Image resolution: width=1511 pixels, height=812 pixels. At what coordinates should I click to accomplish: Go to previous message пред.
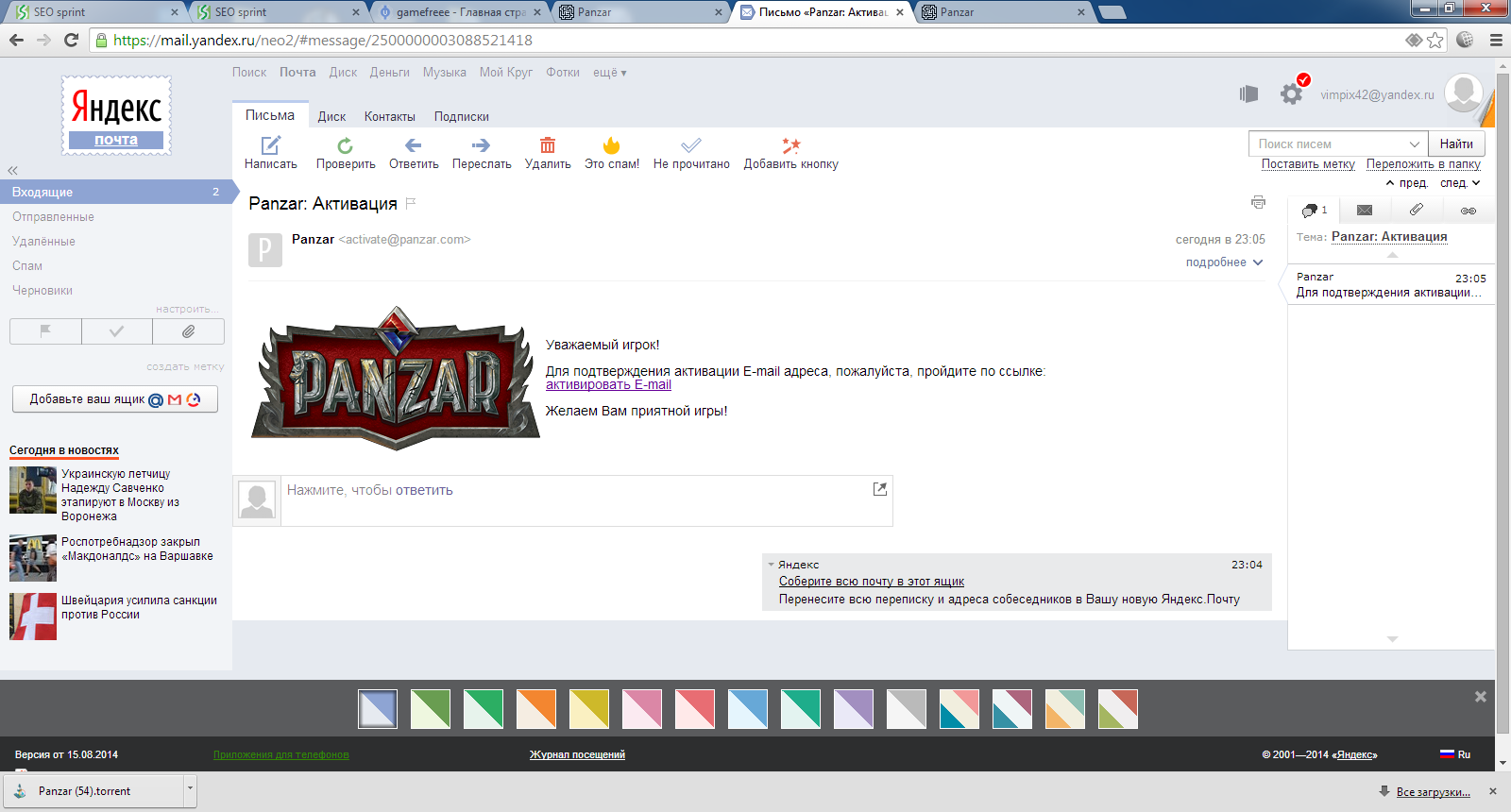tap(1406, 183)
